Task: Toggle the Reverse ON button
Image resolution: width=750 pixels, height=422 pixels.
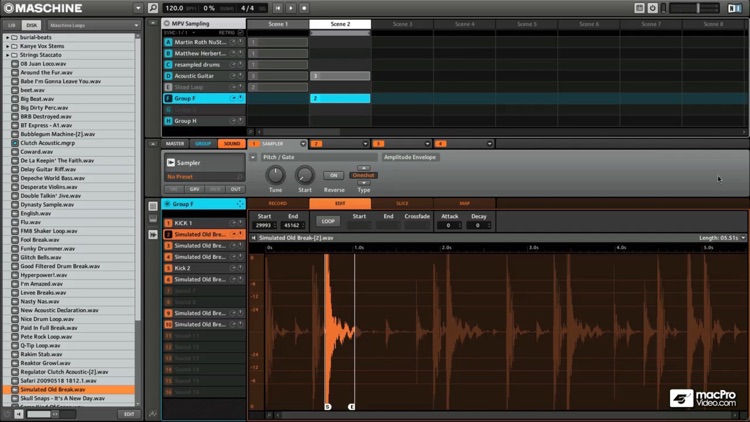Action: (333, 175)
